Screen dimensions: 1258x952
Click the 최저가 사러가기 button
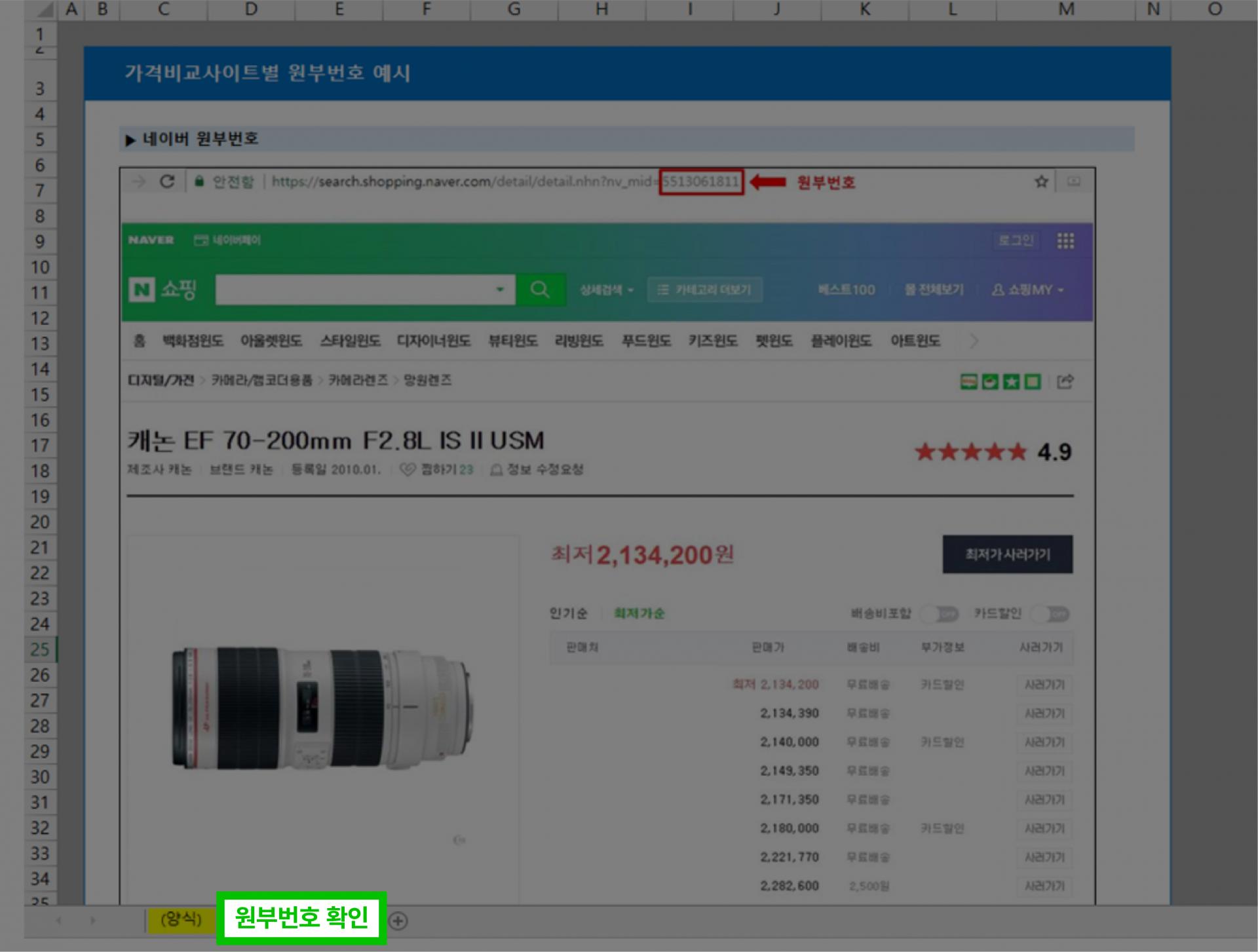[1007, 554]
